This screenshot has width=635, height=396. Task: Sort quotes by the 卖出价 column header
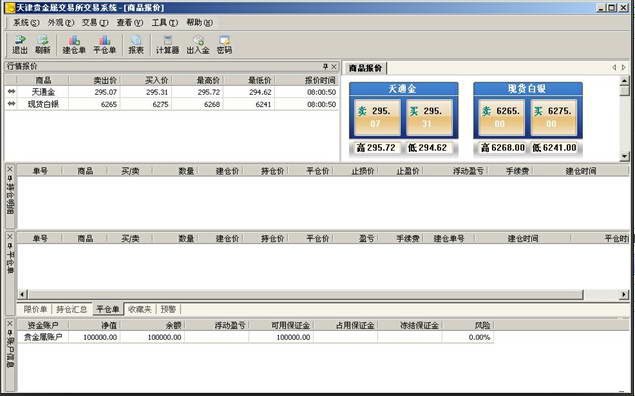click(94, 80)
